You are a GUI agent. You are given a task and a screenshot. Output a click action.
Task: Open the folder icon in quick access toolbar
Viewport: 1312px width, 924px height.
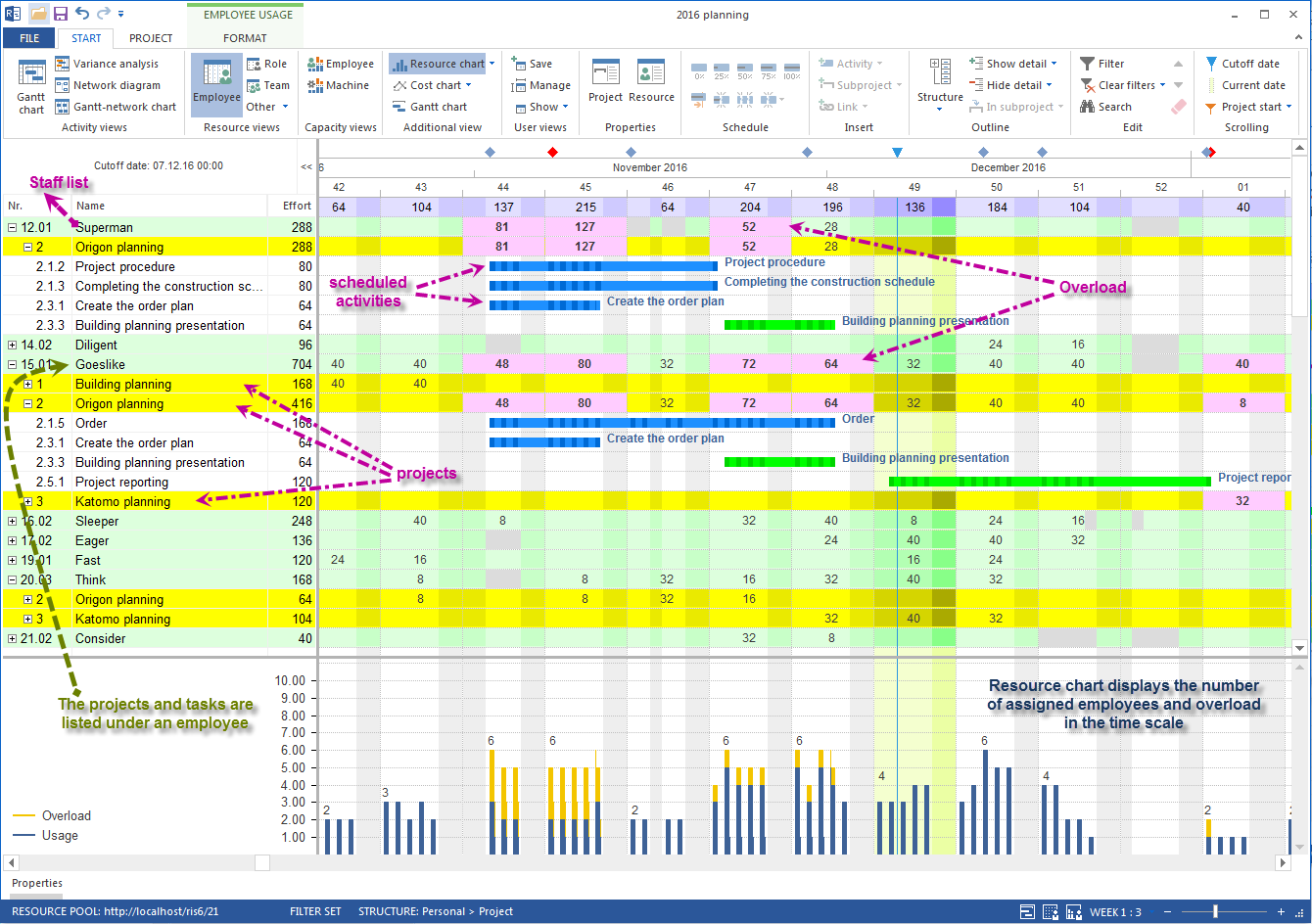coord(37,14)
